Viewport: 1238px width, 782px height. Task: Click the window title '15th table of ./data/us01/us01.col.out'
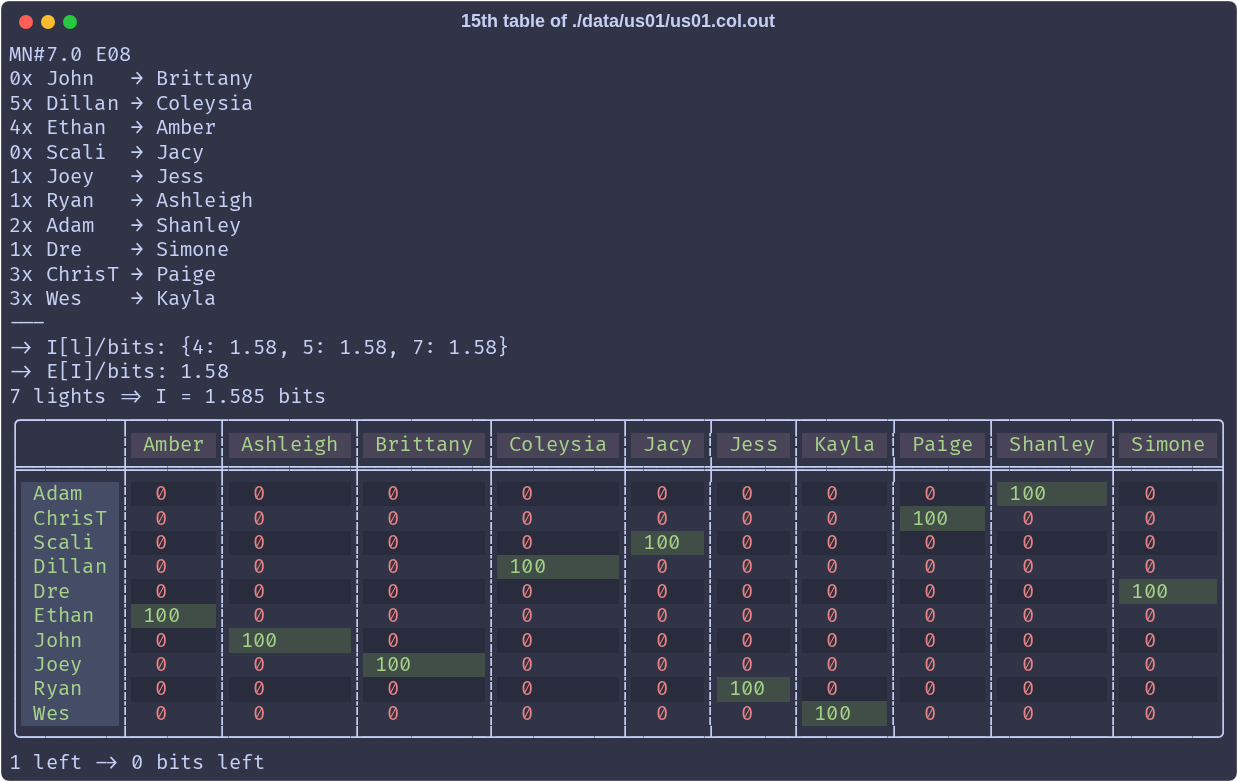(x=618, y=21)
